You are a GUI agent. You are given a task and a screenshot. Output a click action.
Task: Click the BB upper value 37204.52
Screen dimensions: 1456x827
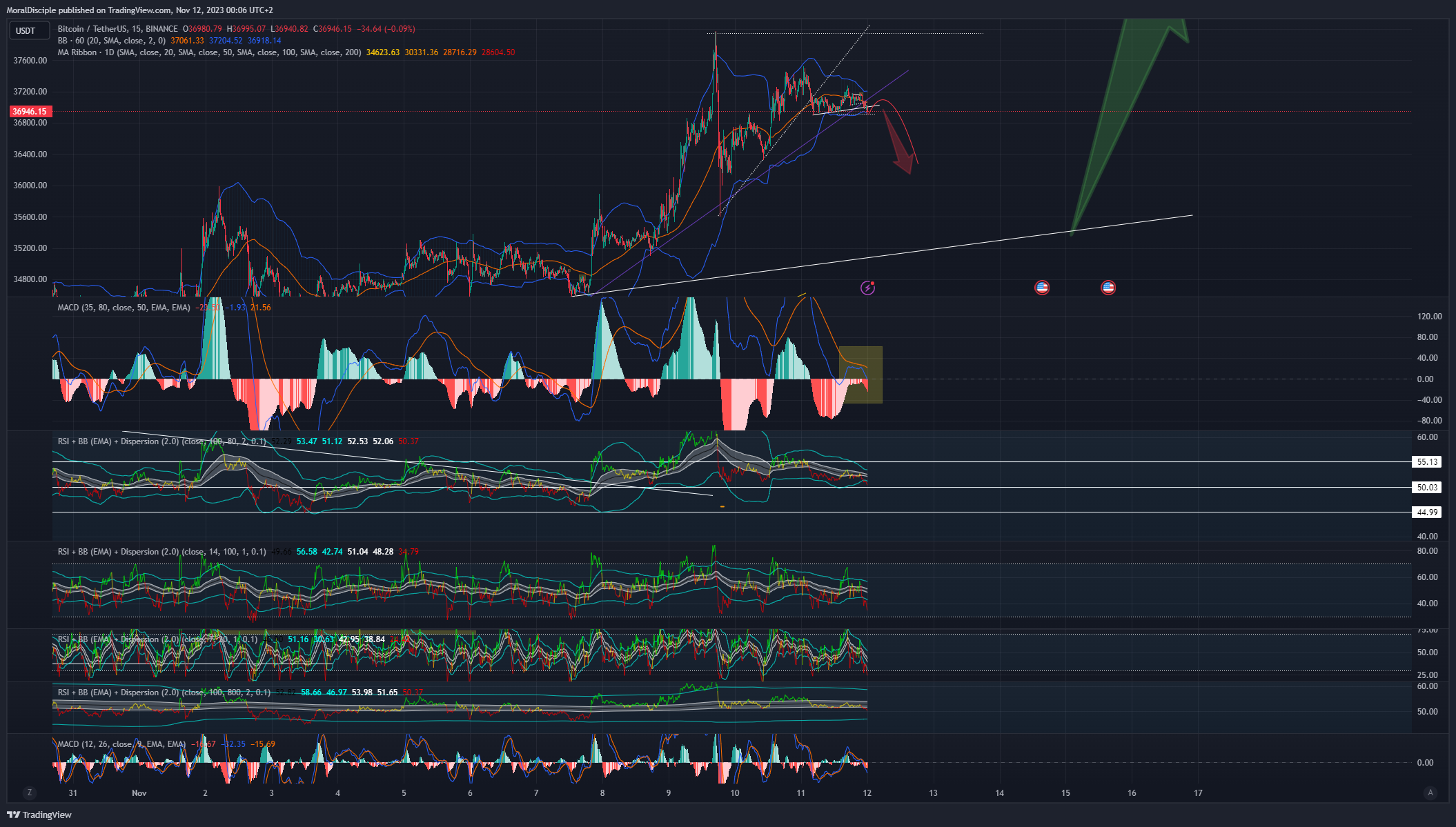[x=226, y=41]
